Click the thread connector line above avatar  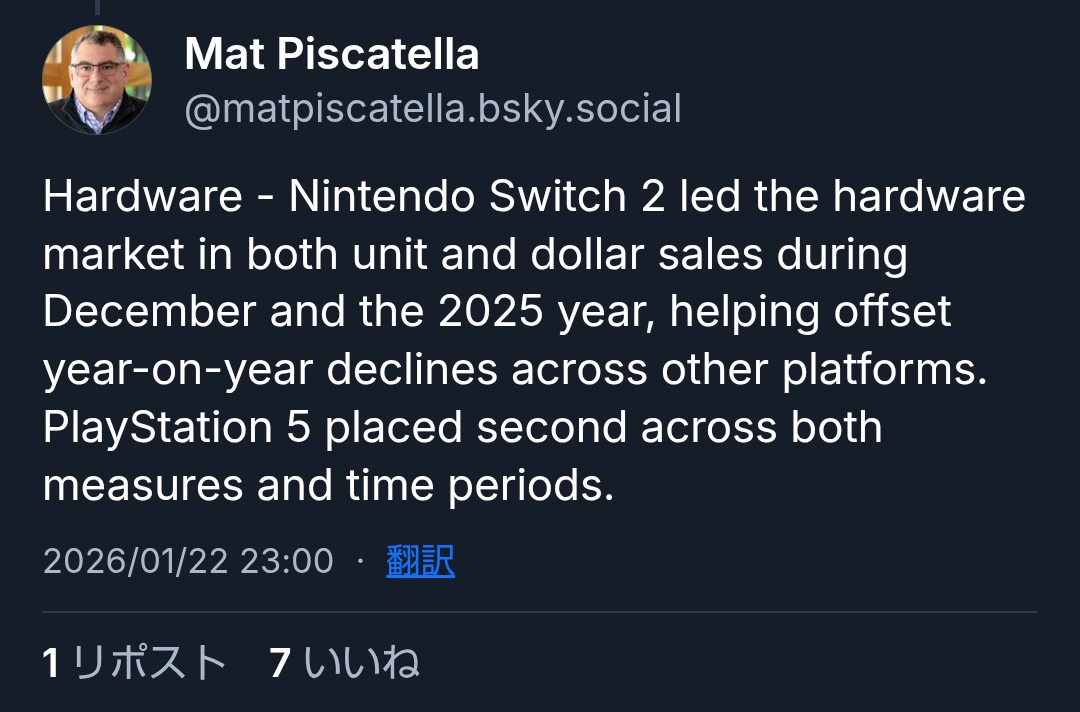coord(97,6)
